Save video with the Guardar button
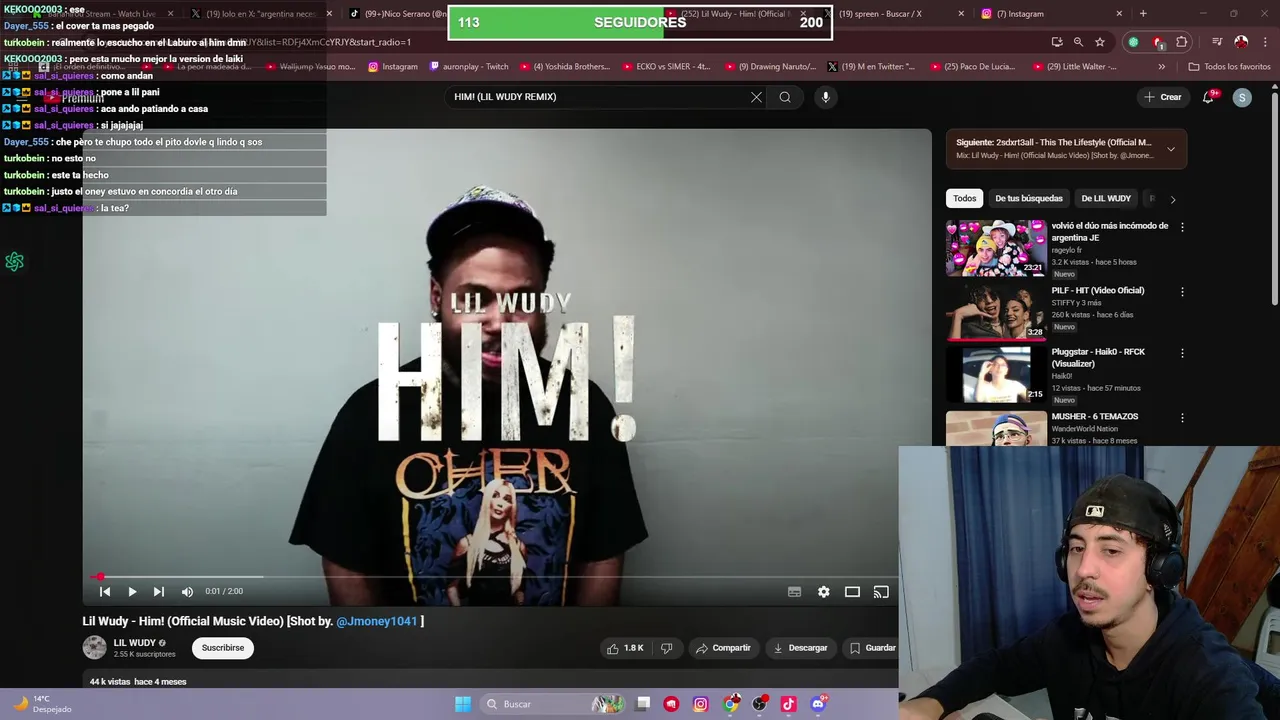Image resolution: width=1280 pixels, height=720 pixels. pos(872,648)
